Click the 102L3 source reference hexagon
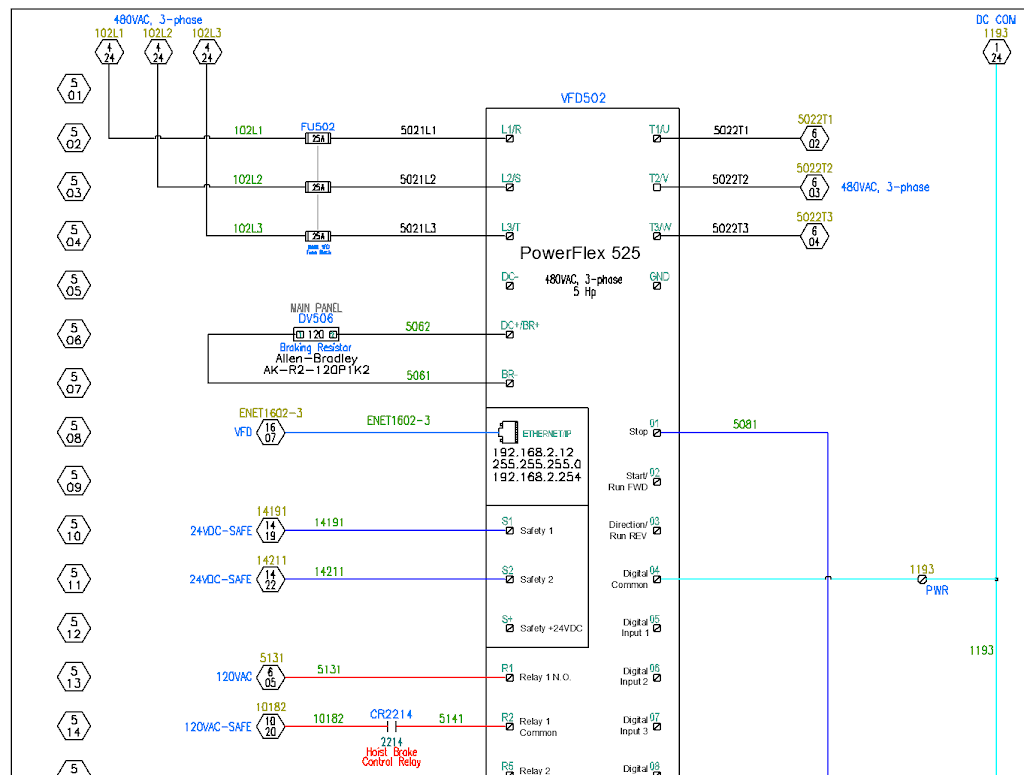This screenshot has height=775, width=1024. (207, 52)
